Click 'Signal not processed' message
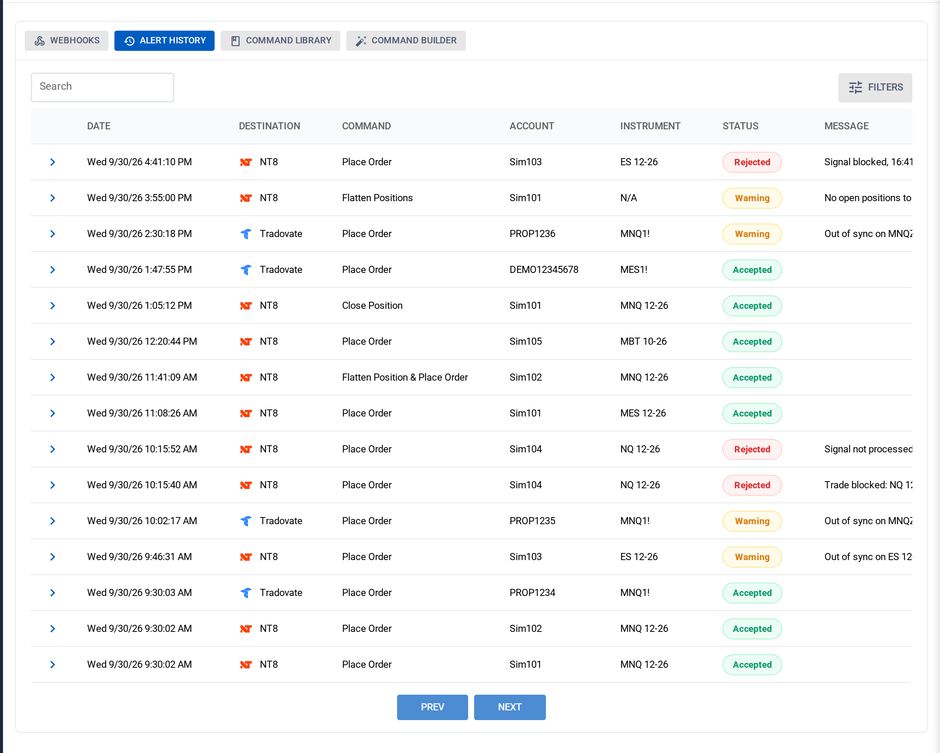Viewport: 940px width, 753px height. 868,449
